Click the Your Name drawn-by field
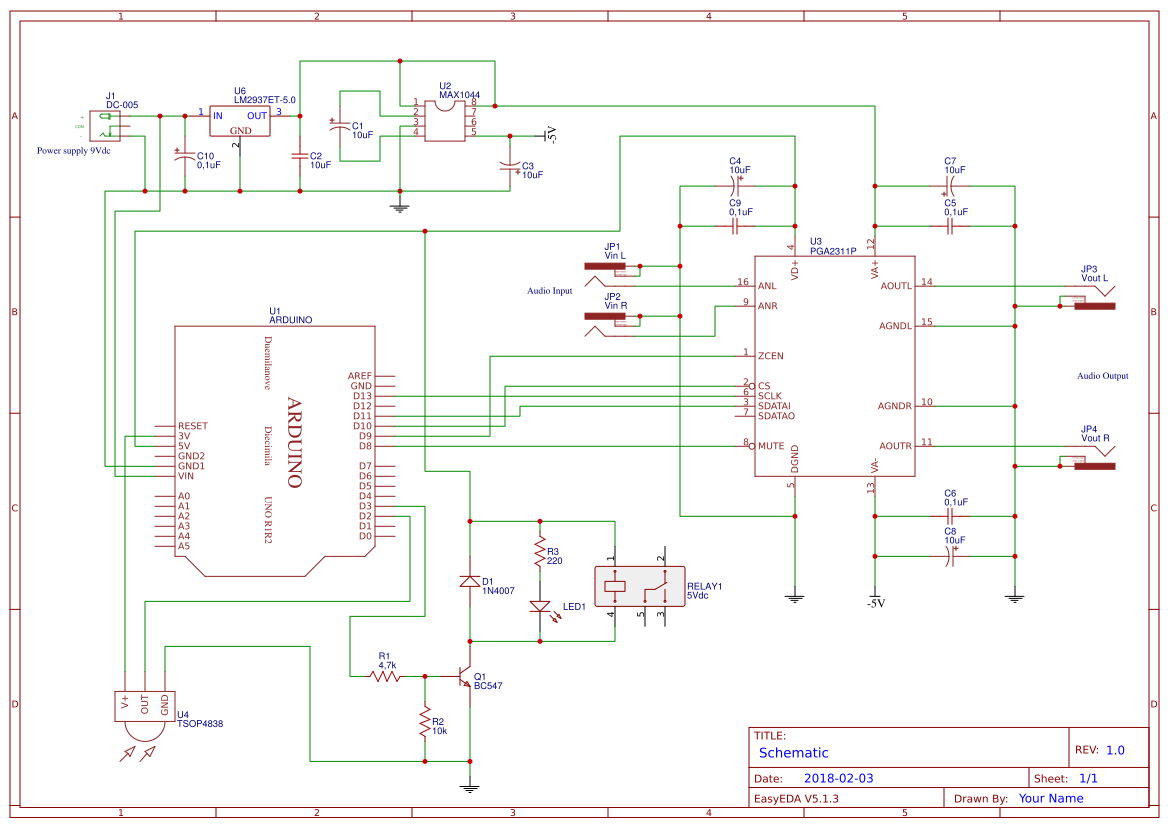Viewport: 1169px width, 828px height. (1050, 798)
